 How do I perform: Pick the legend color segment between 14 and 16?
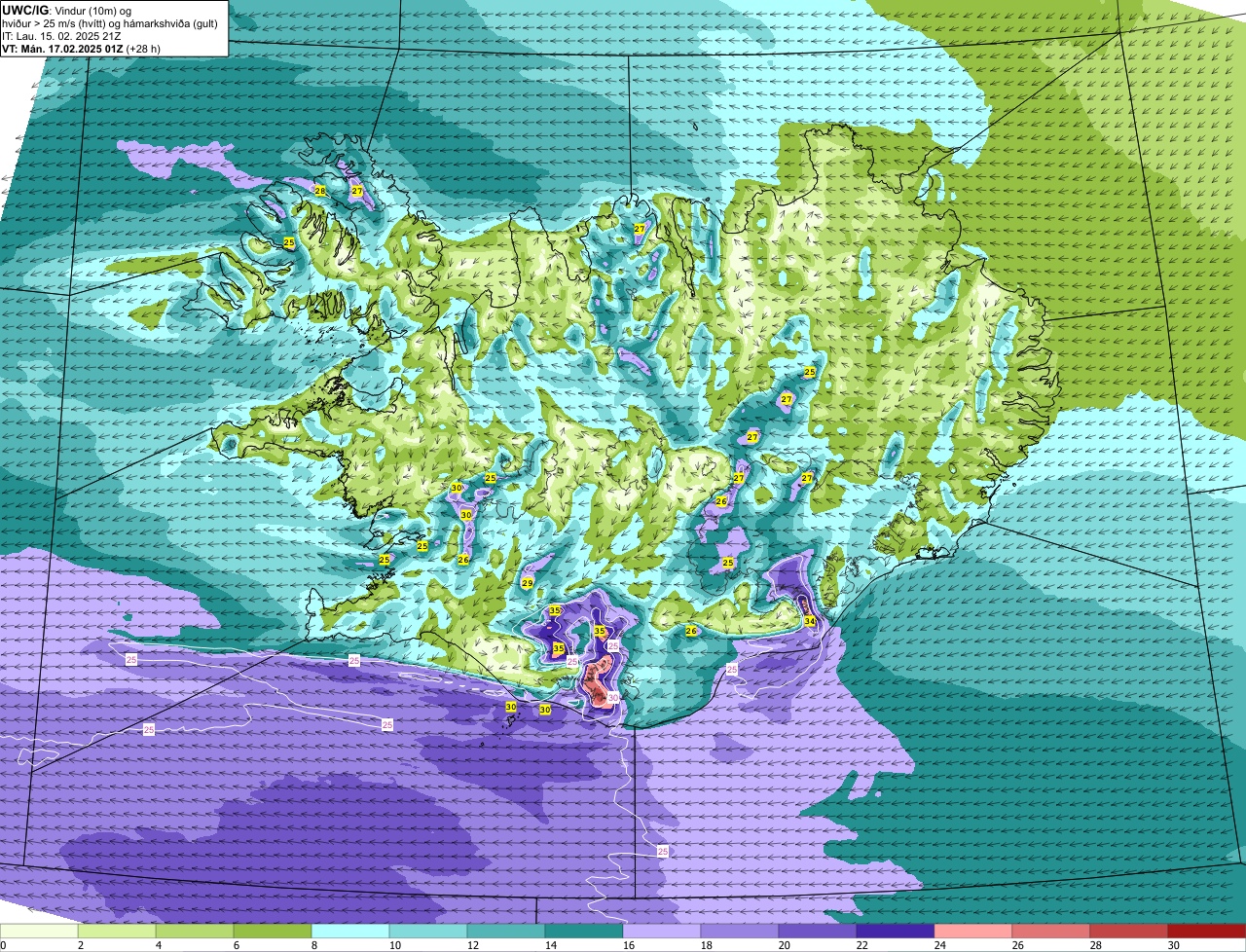coord(584,931)
